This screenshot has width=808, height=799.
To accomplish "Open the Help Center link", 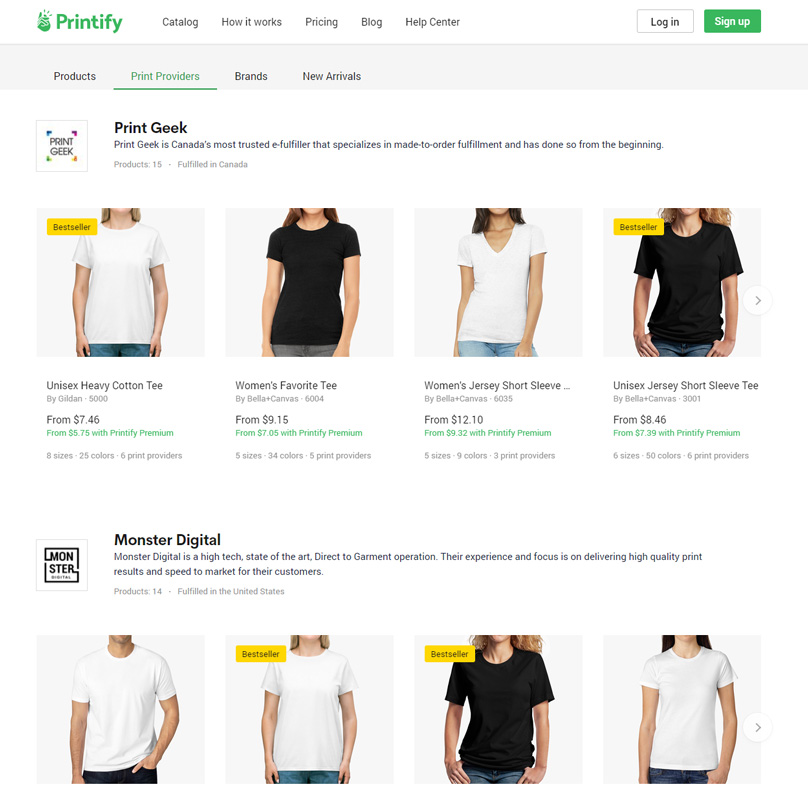I will click(x=432, y=22).
